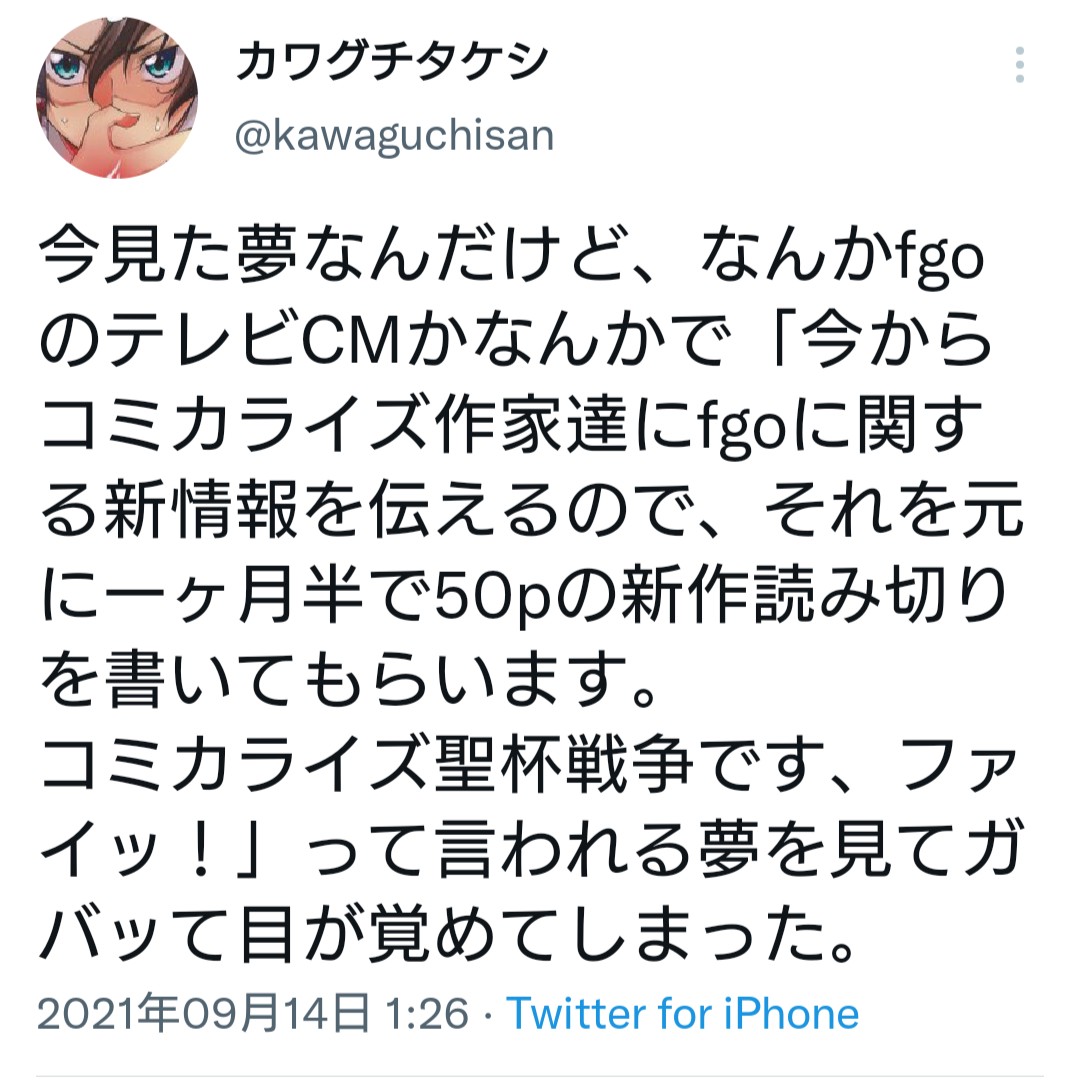Click the 1:26 time in the timestamp
The width and height of the screenshot is (1080, 1084).
tap(427, 1013)
